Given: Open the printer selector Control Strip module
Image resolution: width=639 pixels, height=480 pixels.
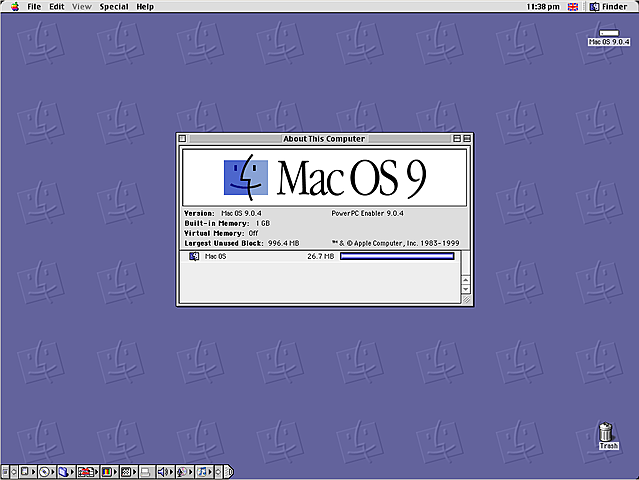Looking at the screenshot, I should pyautogui.click(x=147, y=472).
